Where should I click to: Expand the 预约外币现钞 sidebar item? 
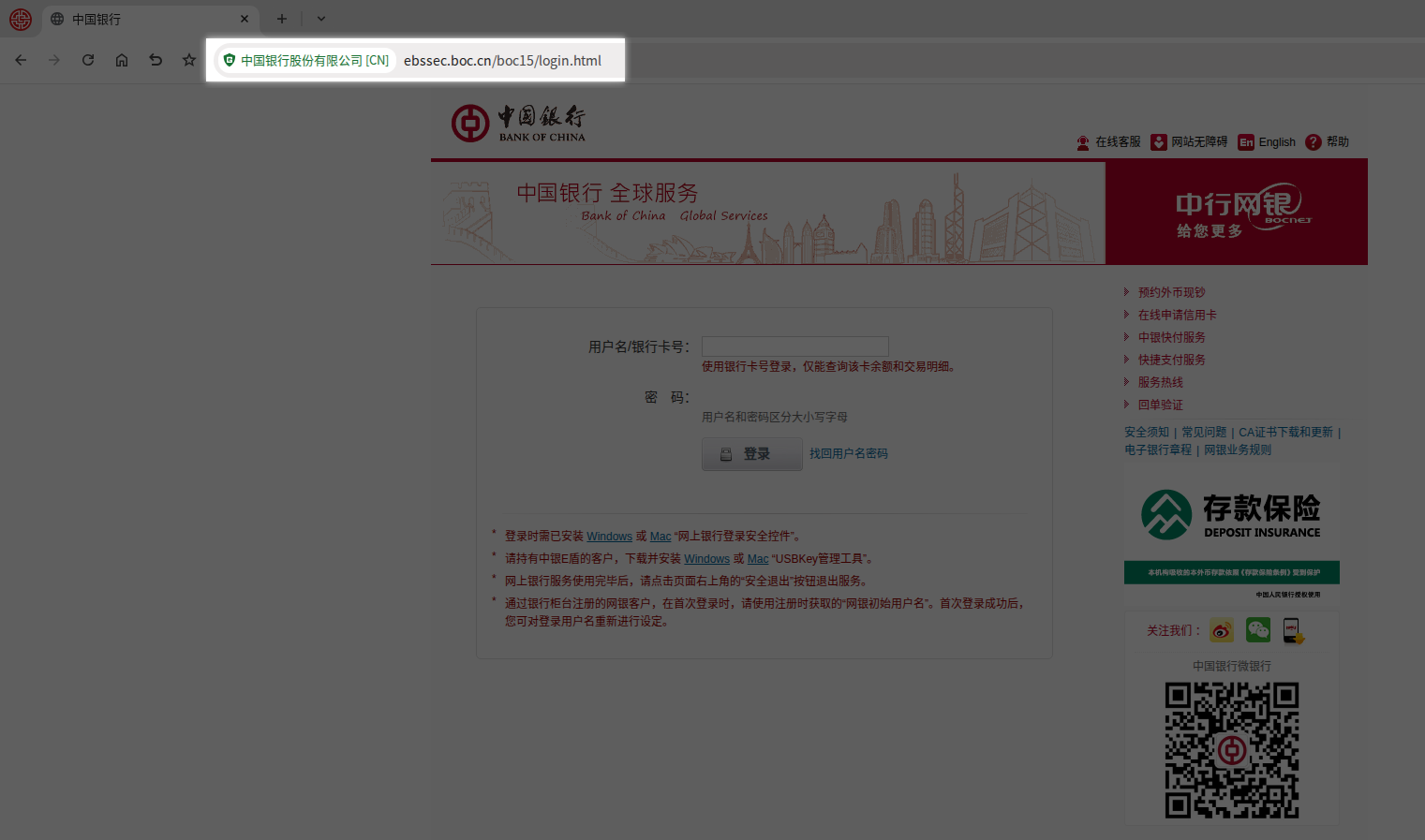click(1171, 292)
